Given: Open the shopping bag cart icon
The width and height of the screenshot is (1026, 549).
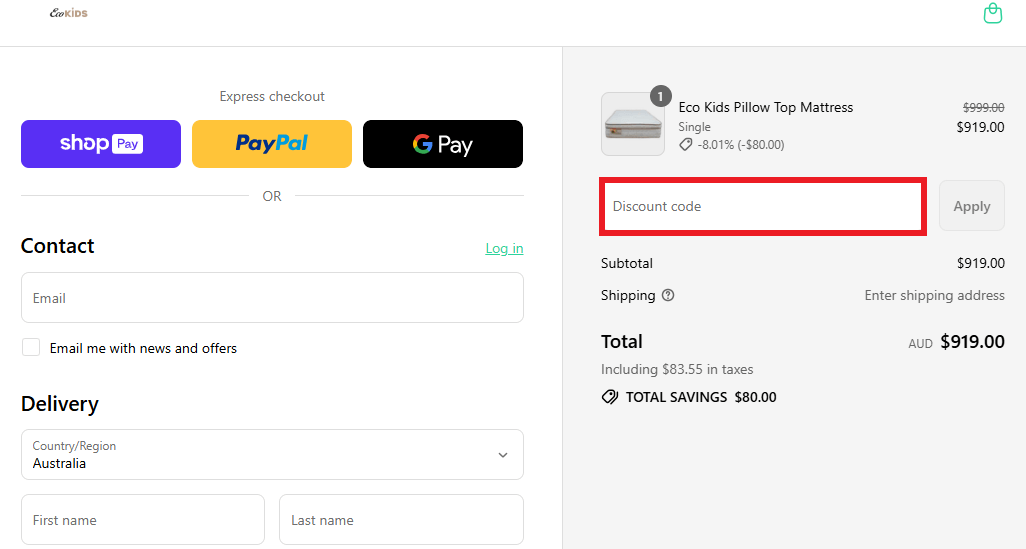Looking at the screenshot, I should tap(992, 13).
